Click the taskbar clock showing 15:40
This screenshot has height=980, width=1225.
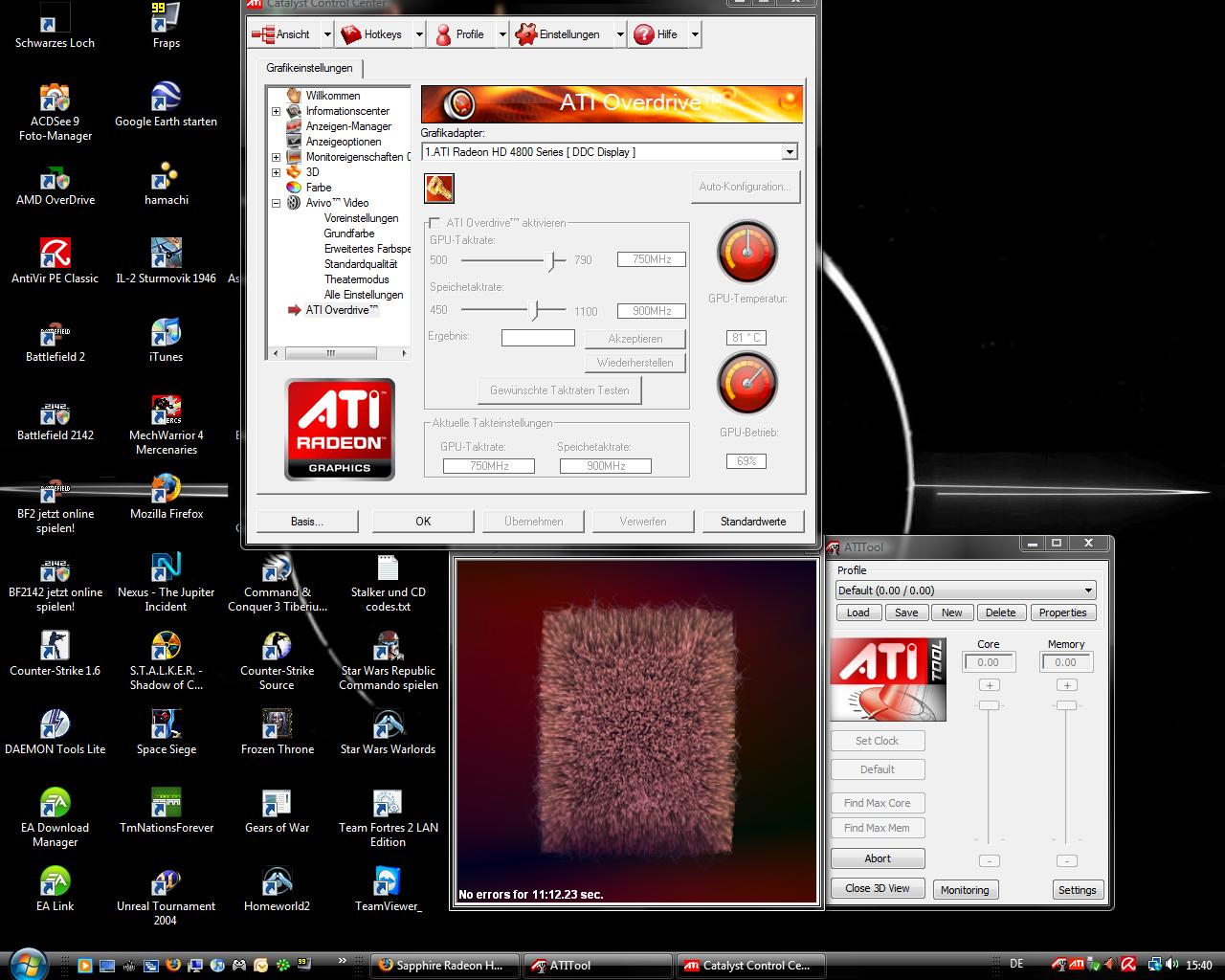click(x=1198, y=965)
